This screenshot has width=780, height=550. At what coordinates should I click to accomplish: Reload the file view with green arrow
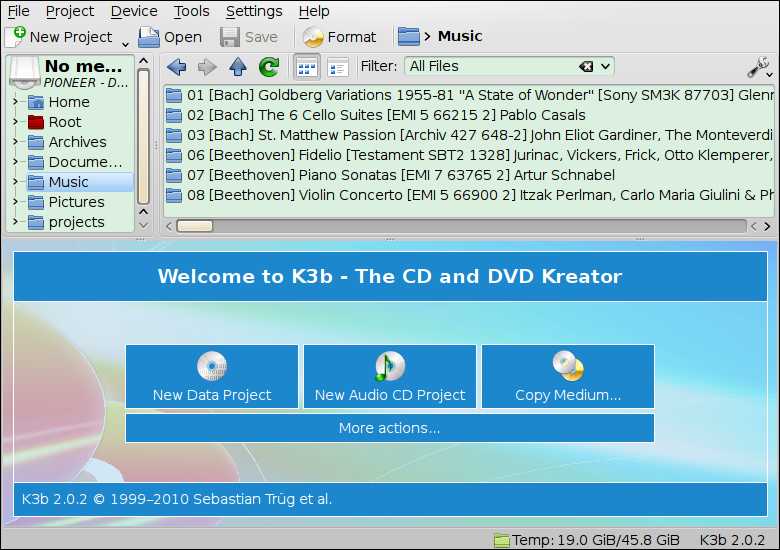[x=269, y=67]
